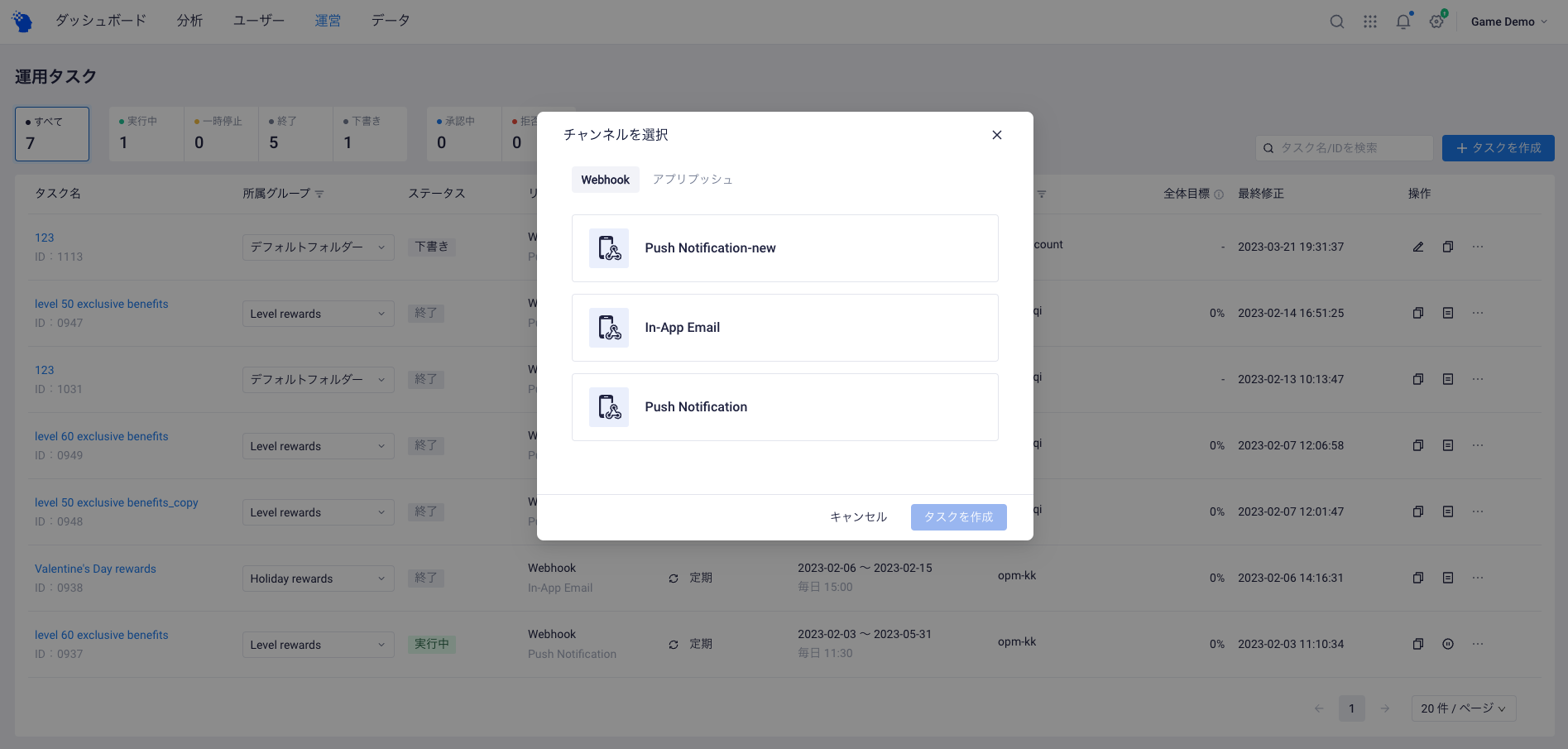Open level 50 exclusive benefits_copy task link
Viewport: 1568px width, 749px height.
pyautogui.click(x=117, y=502)
